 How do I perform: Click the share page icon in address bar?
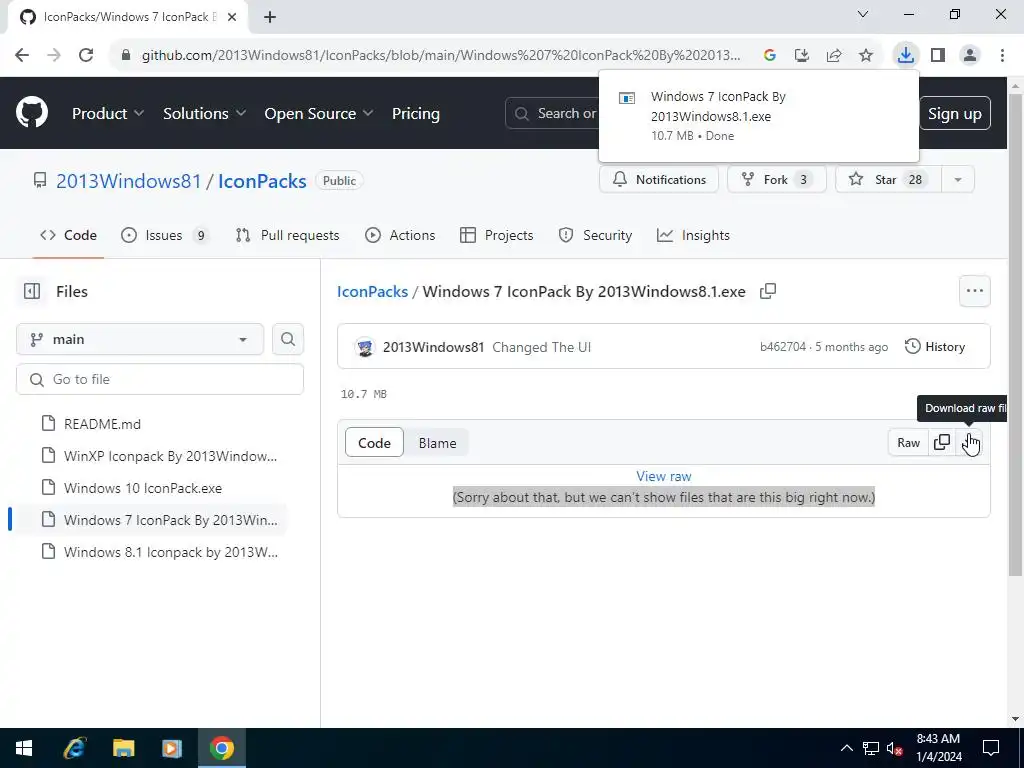[834, 56]
